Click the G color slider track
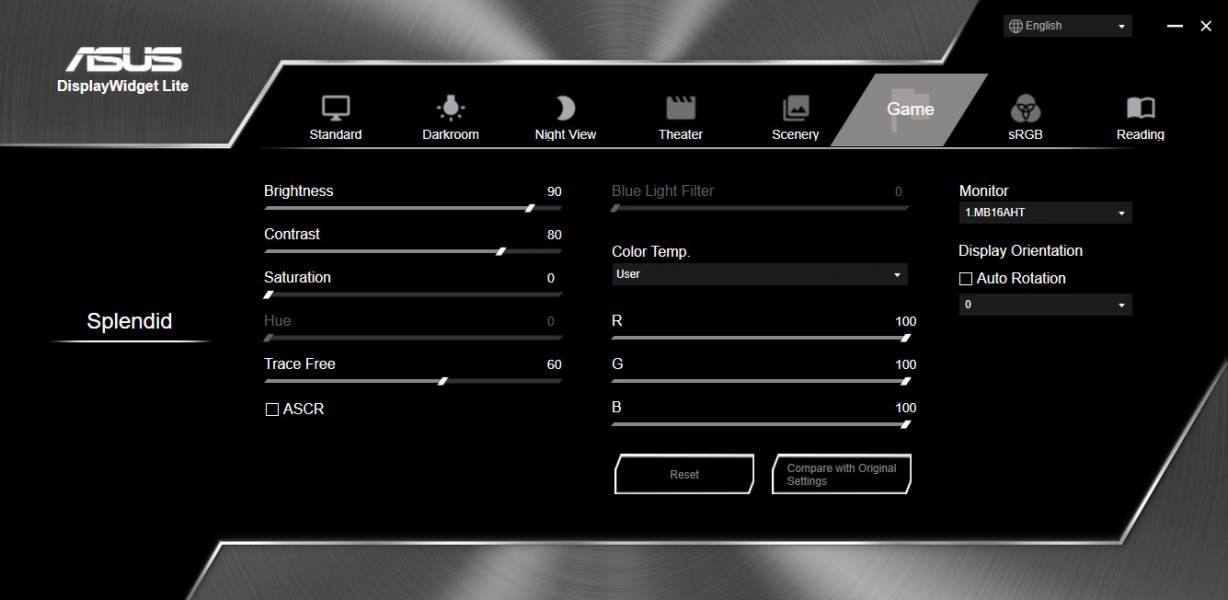The image size is (1228, 600). [x=761, y=380]
